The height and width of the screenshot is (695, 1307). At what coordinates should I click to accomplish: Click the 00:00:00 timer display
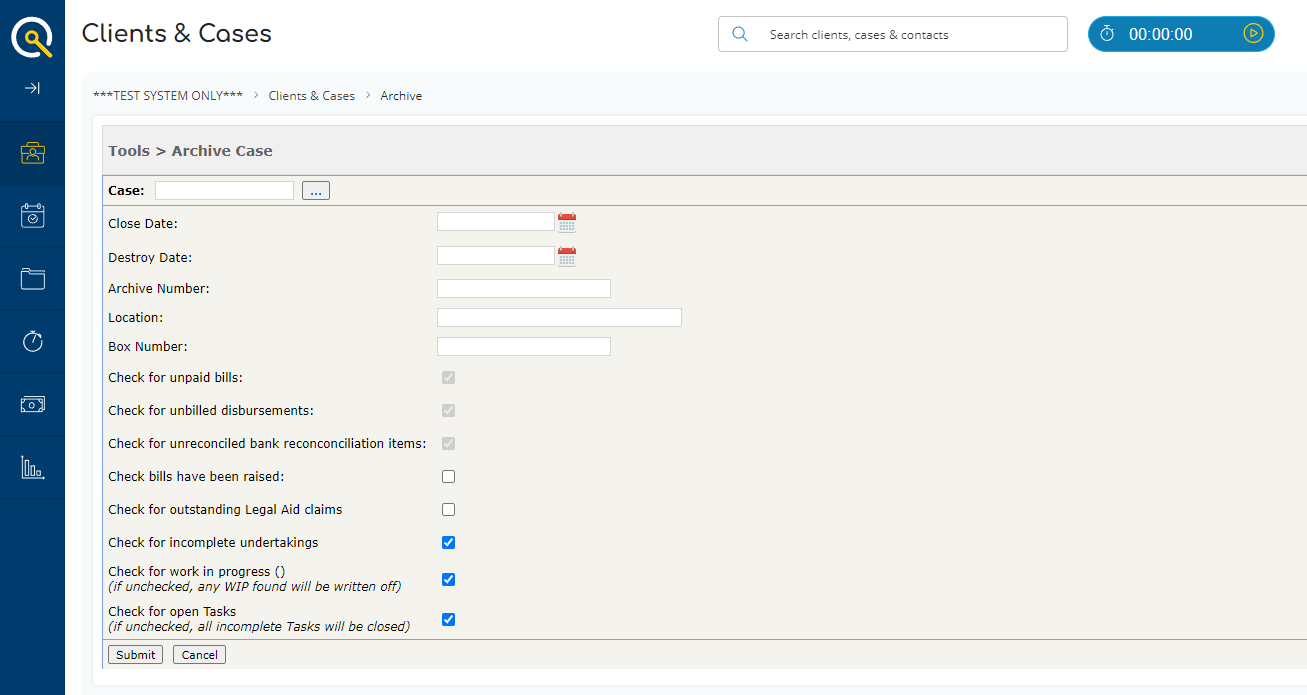(x=1161, y=34)
